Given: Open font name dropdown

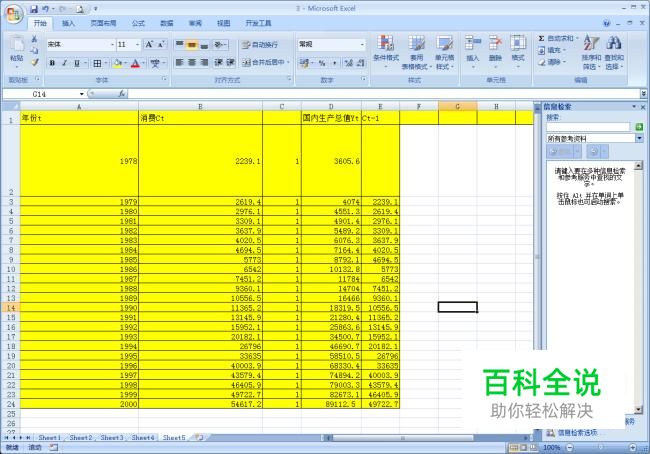Looking at the screenshot, I should [x=112, y=44].
